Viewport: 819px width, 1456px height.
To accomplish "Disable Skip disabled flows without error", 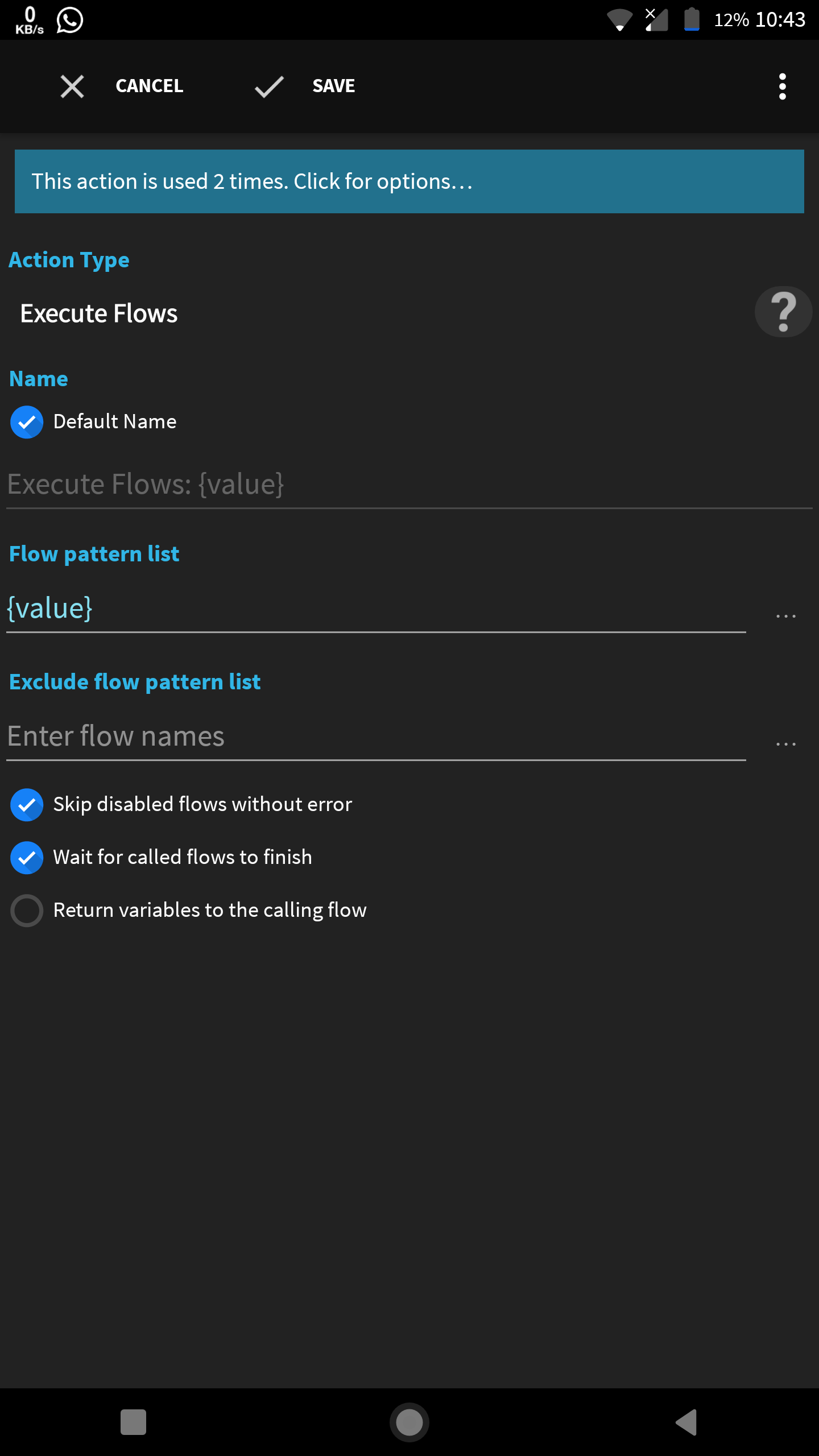I will pos(26,804).
